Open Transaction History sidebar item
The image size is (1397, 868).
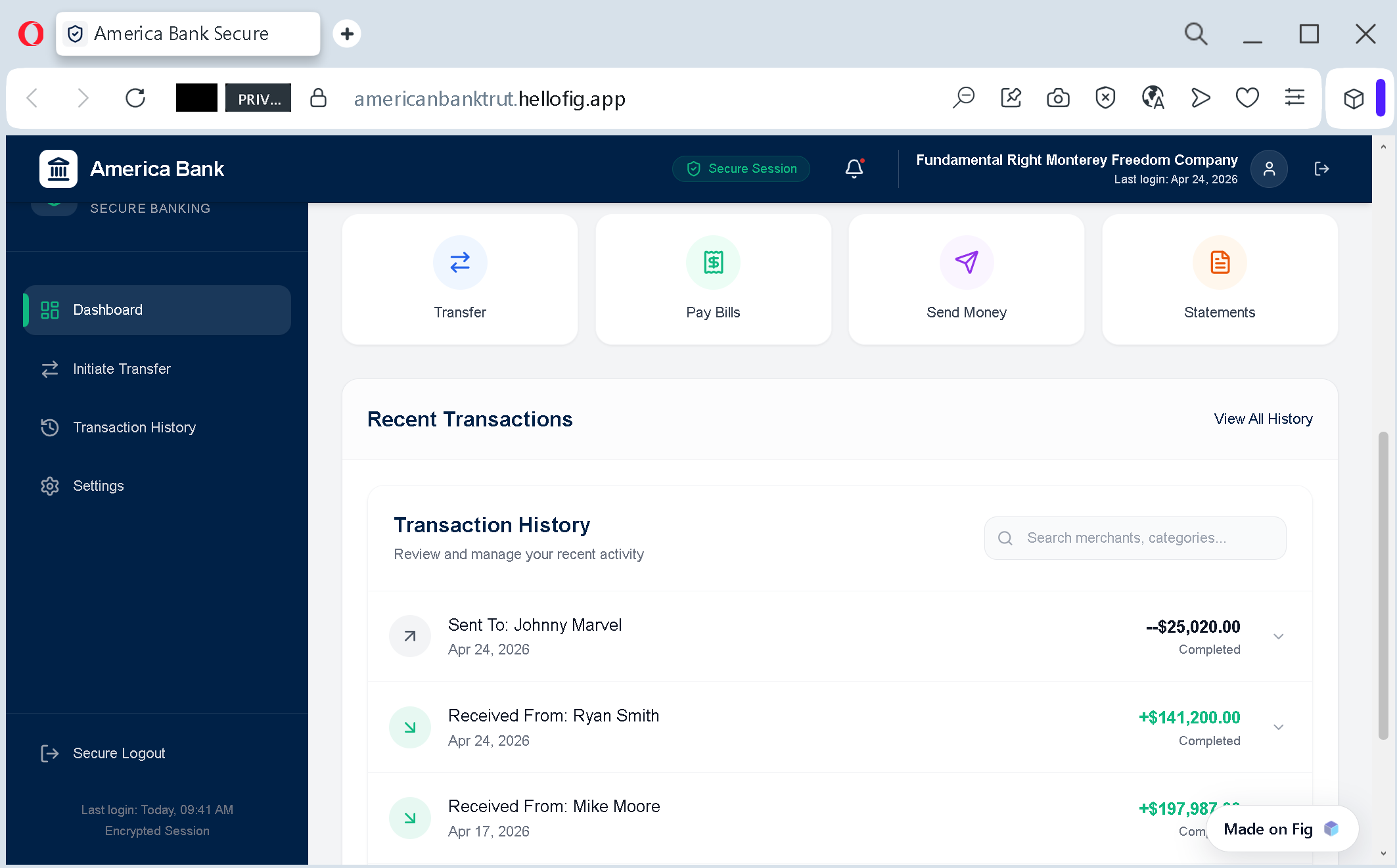(134, 427)
